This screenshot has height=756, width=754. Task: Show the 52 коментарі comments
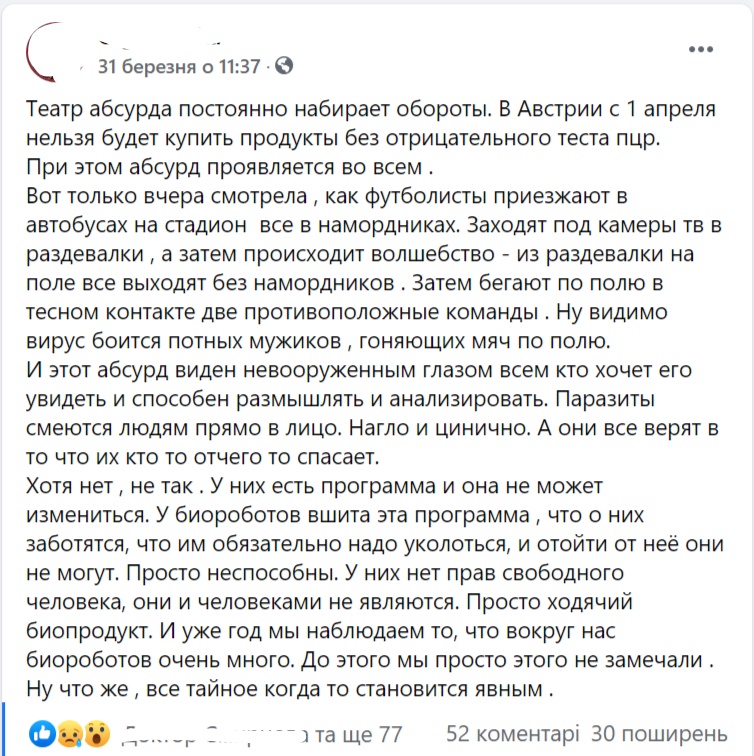512,734
